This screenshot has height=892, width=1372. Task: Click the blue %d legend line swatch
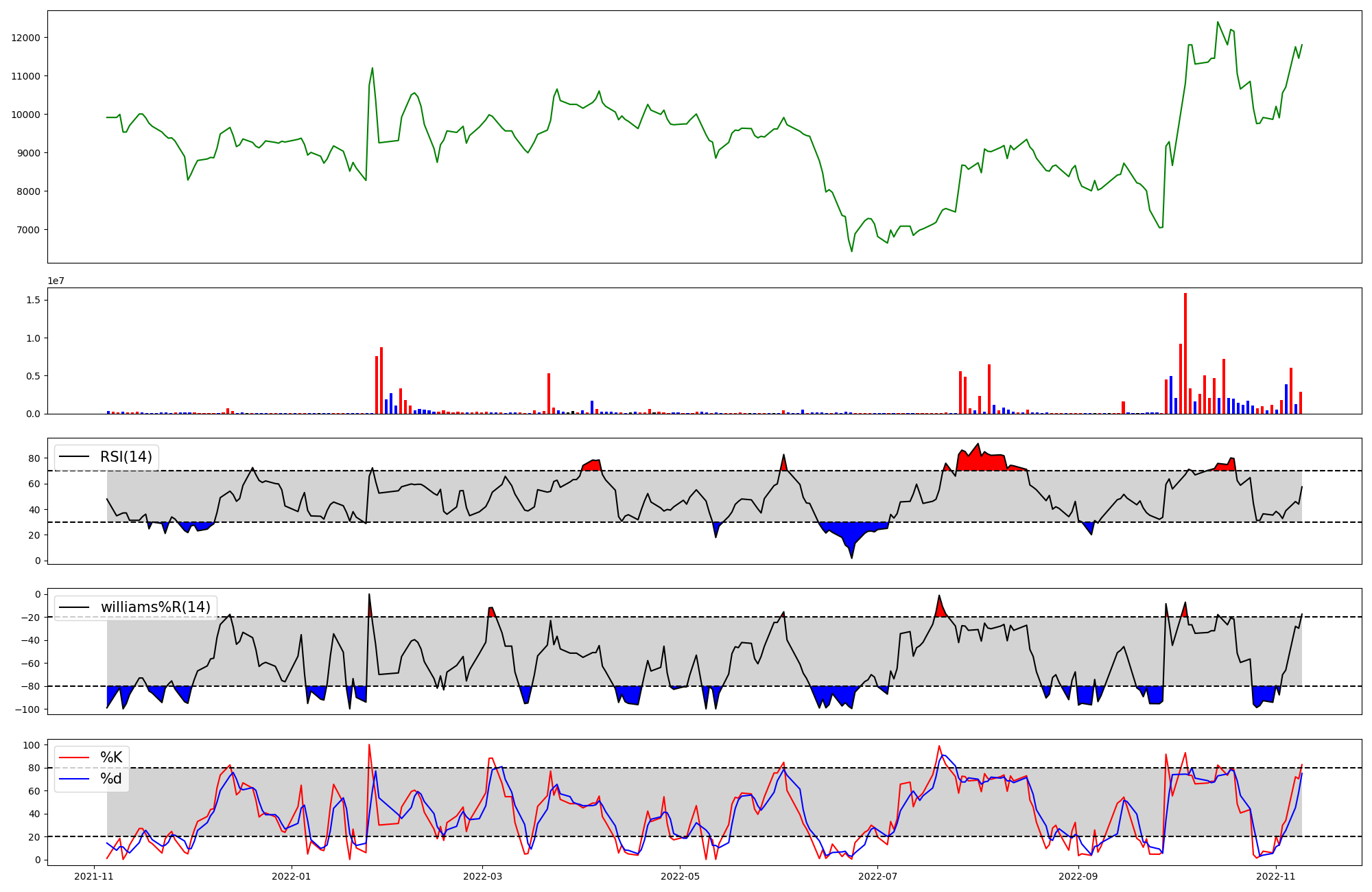click(75, 779)
